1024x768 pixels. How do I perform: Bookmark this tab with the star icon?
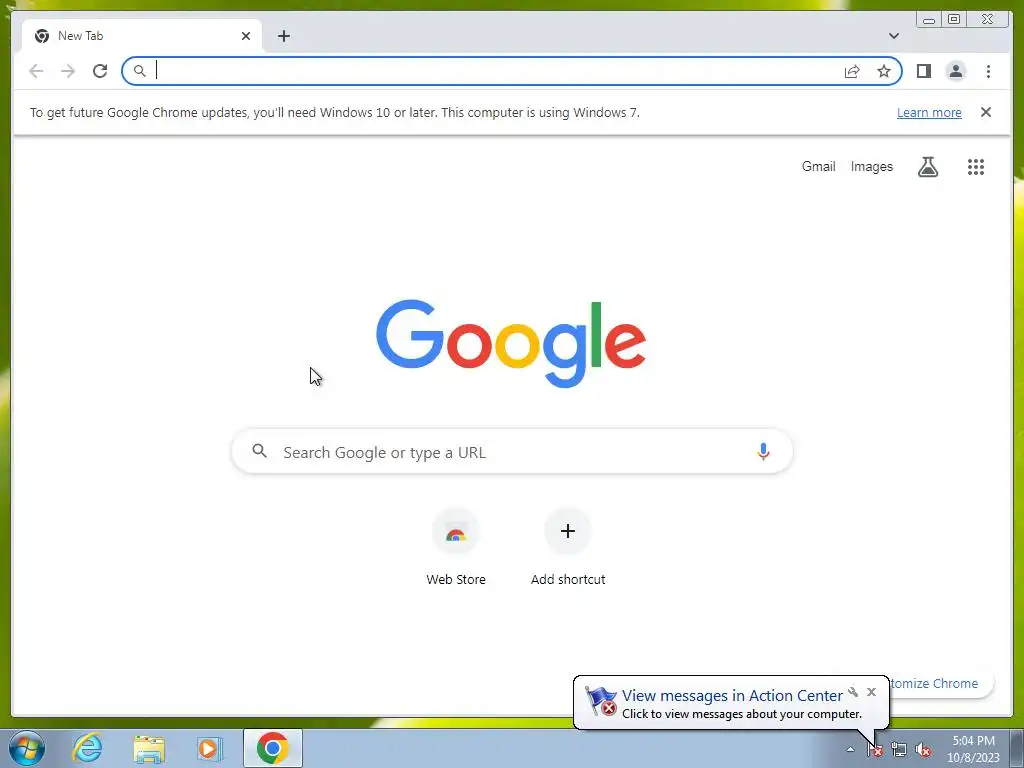884,71
